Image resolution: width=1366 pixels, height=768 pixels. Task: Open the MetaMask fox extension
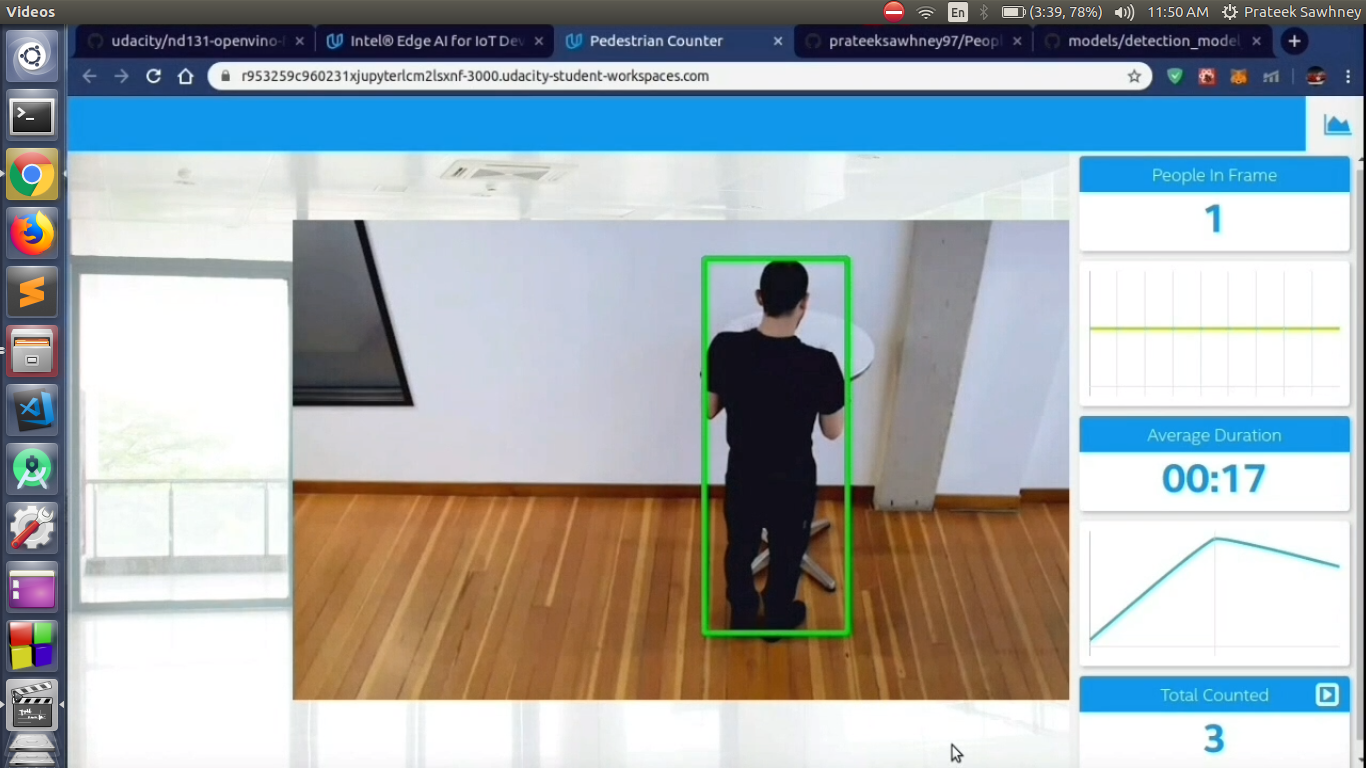point(1239,76)
